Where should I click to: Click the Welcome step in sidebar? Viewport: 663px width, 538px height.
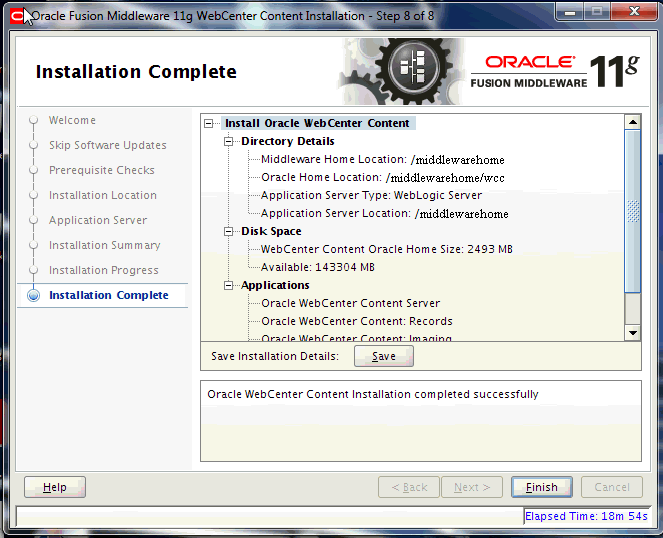[72, 120]
